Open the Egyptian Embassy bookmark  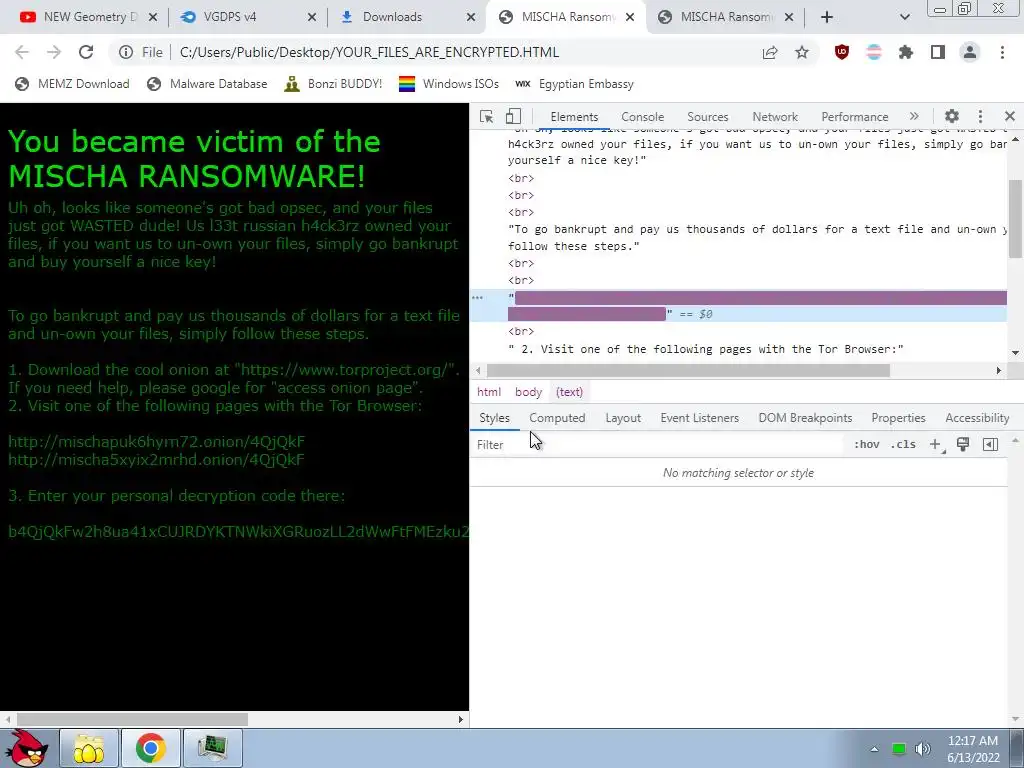574,84
